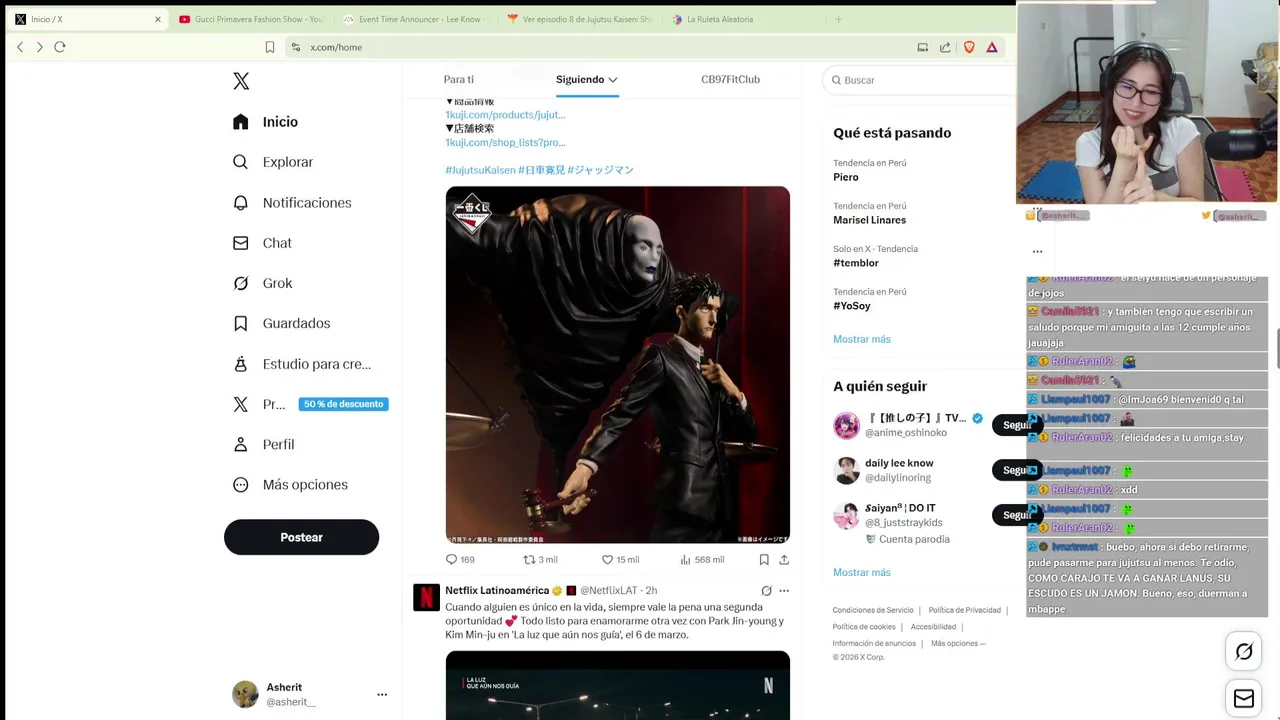Open 1kujji.com/products link in post
Viewport: 1280px width, 720px height.
pyautogui.click(x=505, y=115)
